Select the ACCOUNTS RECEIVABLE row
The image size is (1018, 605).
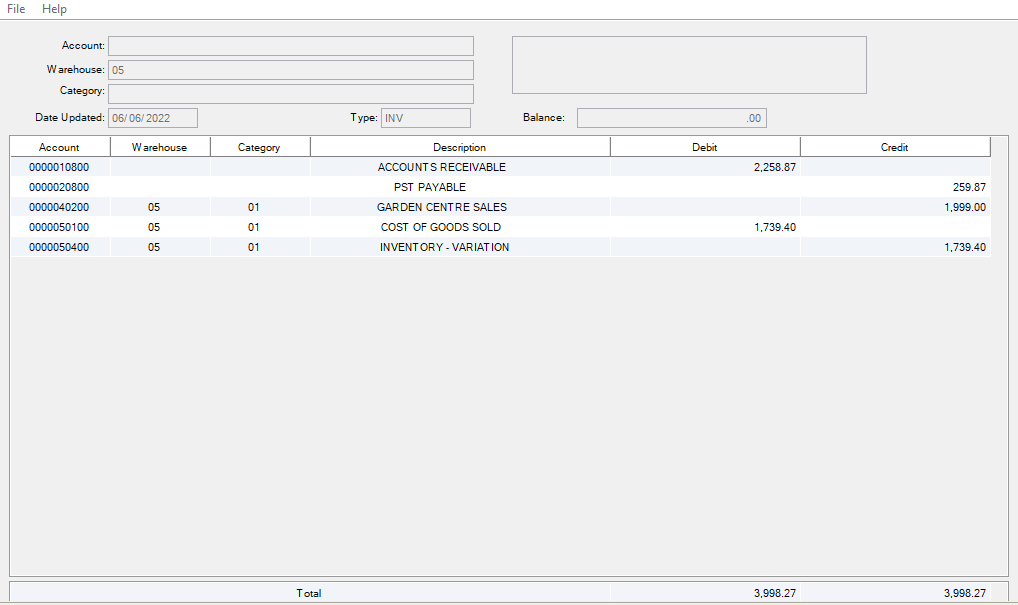pyautogui.click(x=441, y=167)
